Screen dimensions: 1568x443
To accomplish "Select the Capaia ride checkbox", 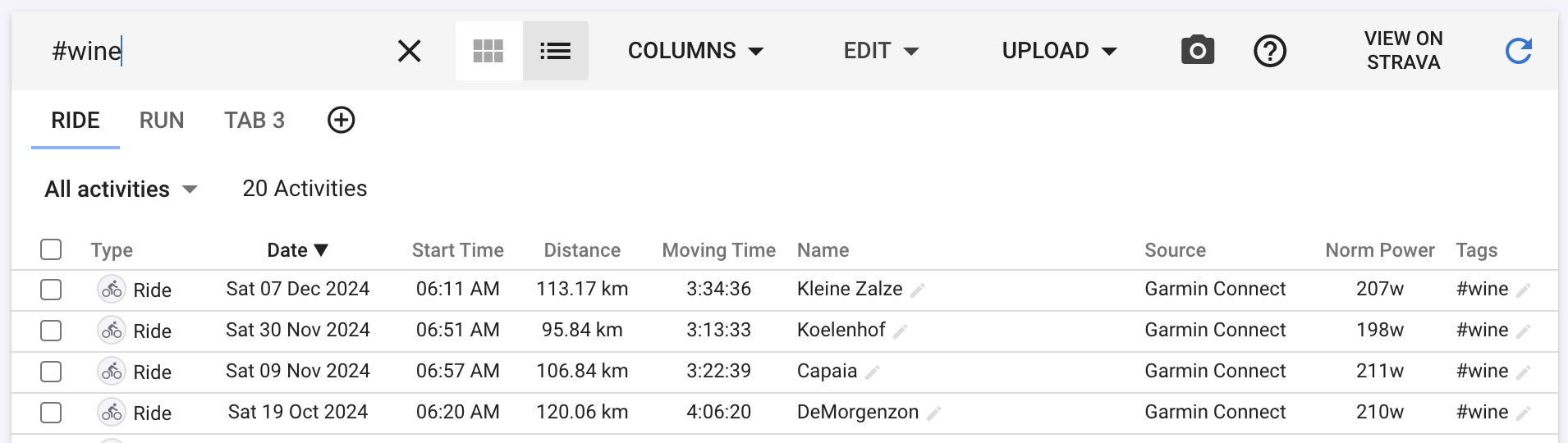I will [x=51, y=372].
